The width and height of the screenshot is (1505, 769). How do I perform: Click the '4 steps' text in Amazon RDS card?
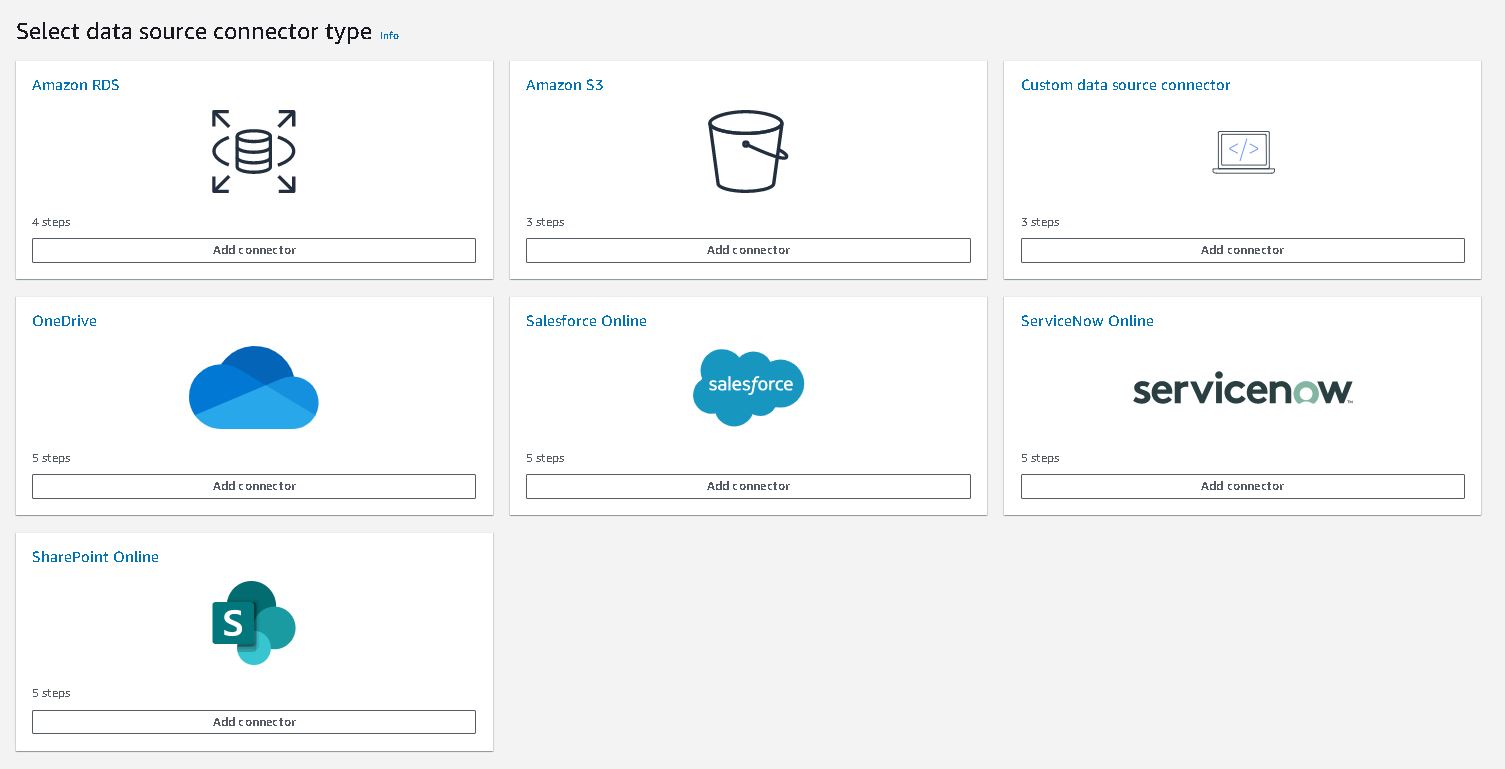pyautogui.click(x=51, y=222)
